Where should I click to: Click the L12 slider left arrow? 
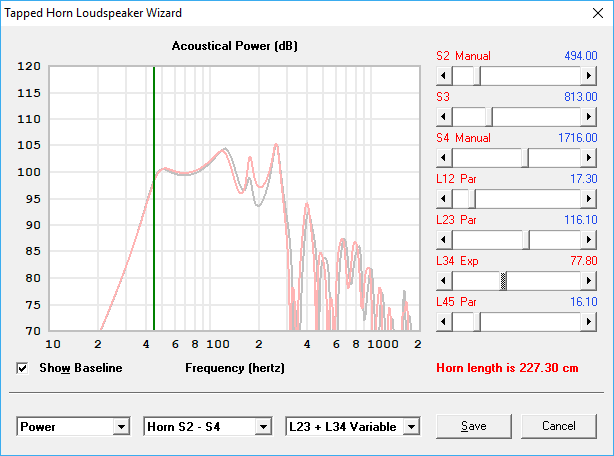444,199
